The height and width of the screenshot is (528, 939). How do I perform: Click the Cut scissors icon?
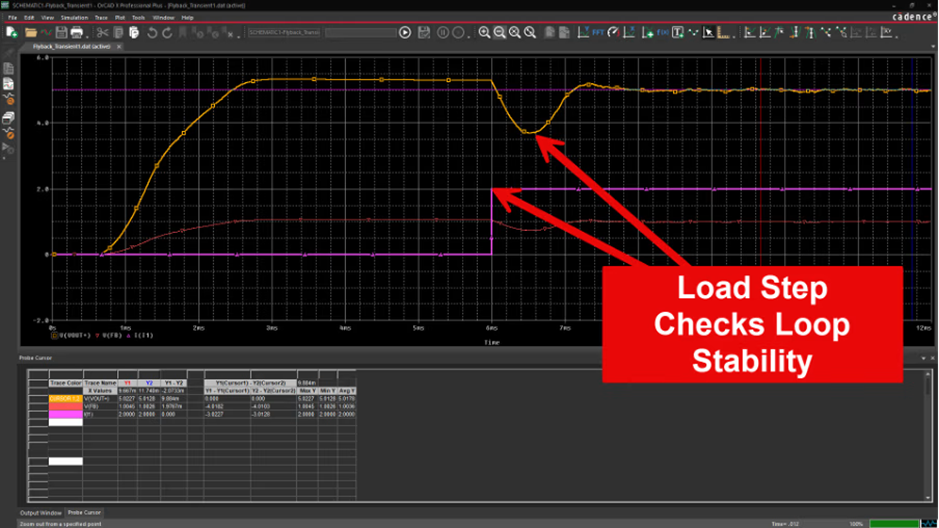tap(102, 32)
